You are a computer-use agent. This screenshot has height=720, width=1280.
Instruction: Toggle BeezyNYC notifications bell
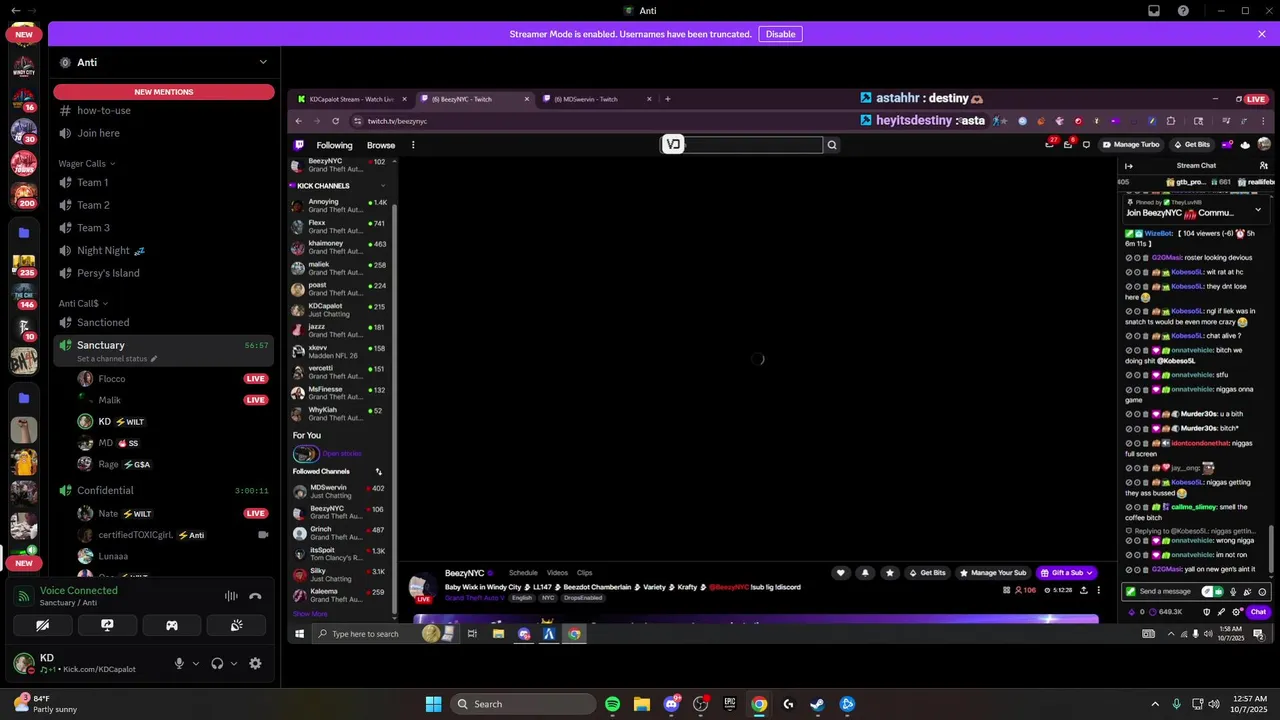pos(865,573)
